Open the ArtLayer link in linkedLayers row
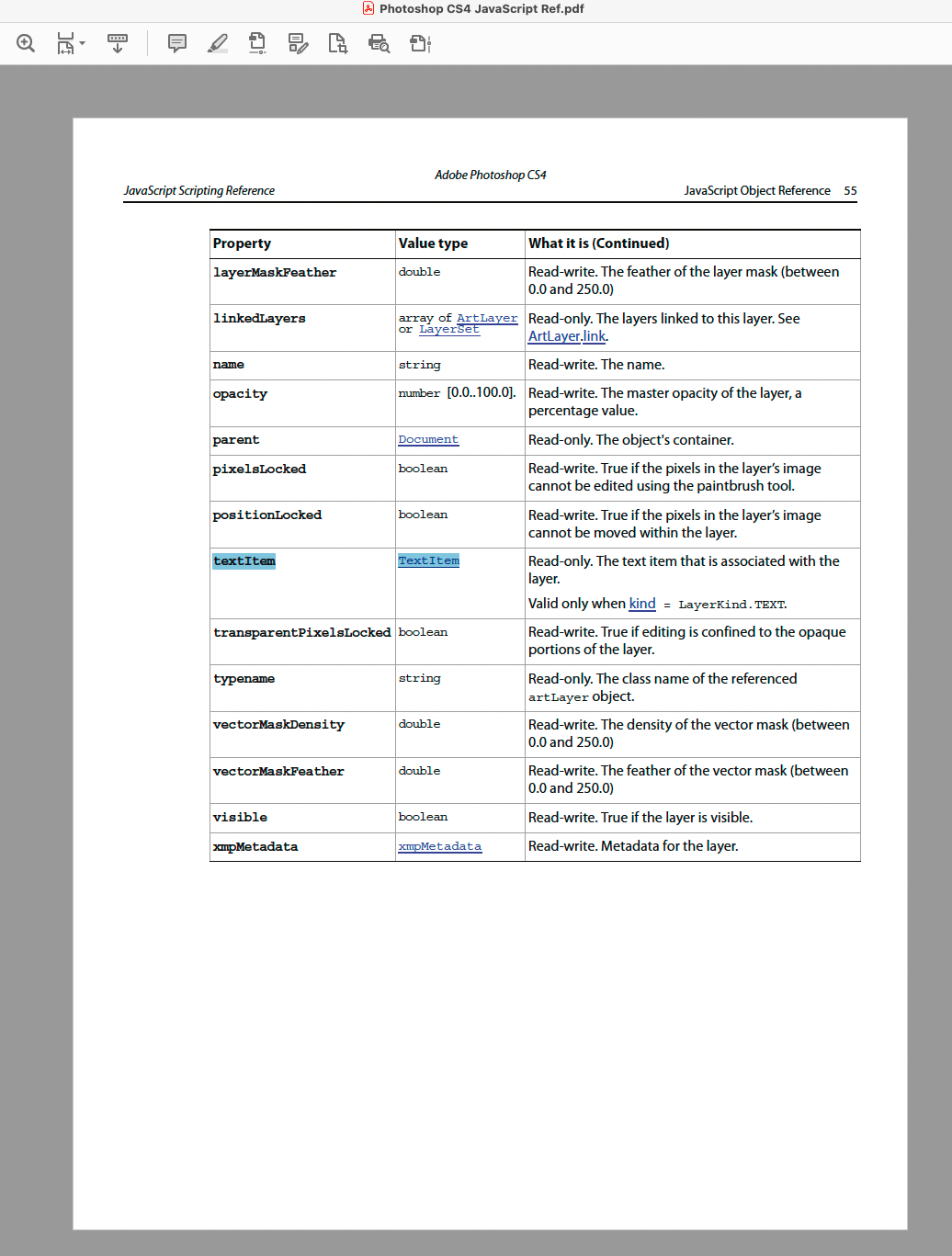Image resolution: width=952 pixels, height=1256 pixels. click(487, 318)
